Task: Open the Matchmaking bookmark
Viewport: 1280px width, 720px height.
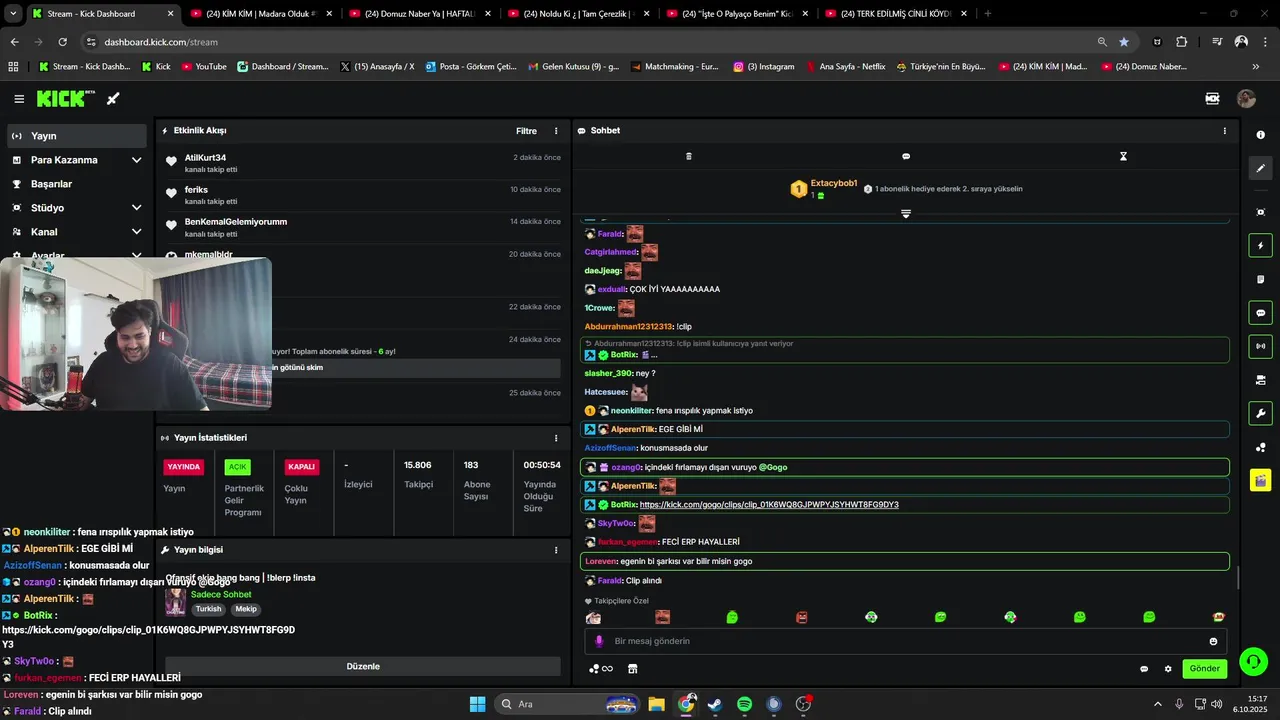Action: (x=674, y=67)
